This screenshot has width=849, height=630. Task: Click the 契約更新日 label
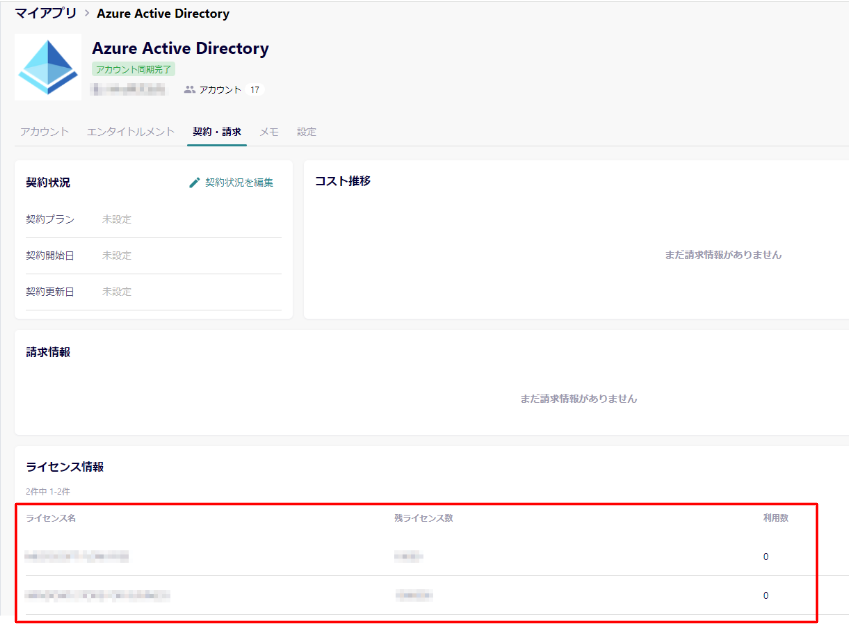[50, 292]
